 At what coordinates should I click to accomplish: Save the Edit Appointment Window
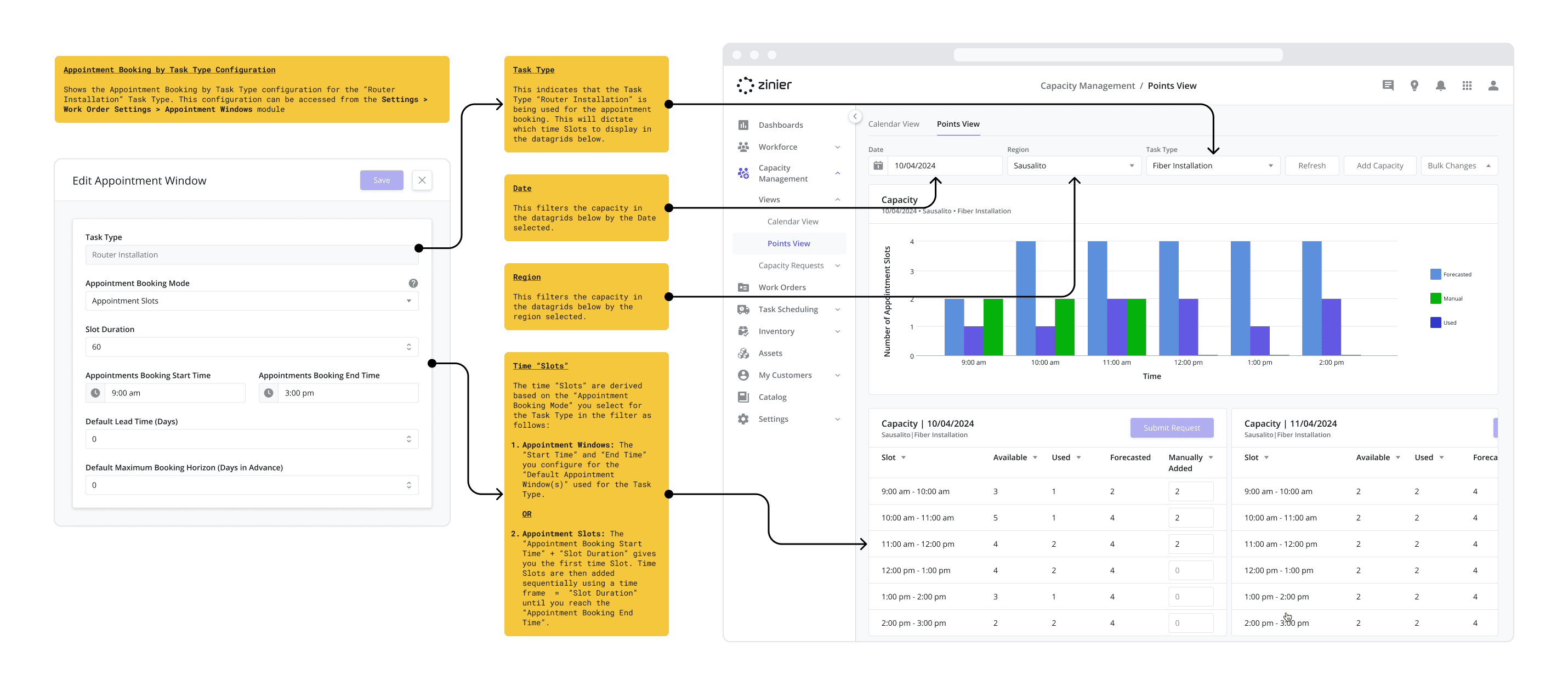coord(381,180)
